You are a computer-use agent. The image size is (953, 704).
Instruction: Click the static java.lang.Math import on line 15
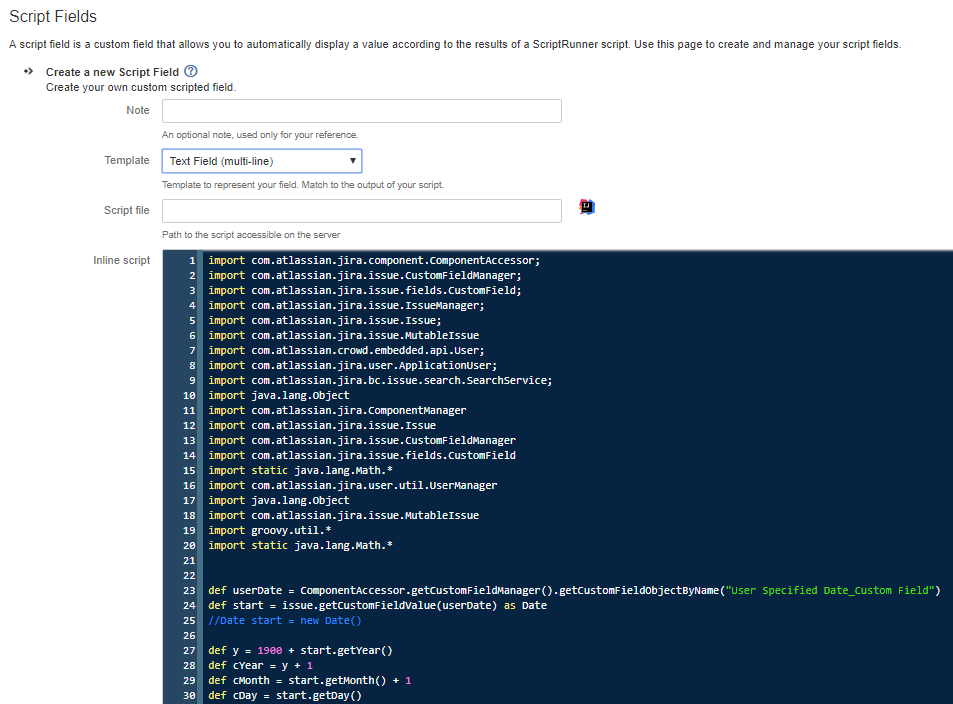coord(300,471)
